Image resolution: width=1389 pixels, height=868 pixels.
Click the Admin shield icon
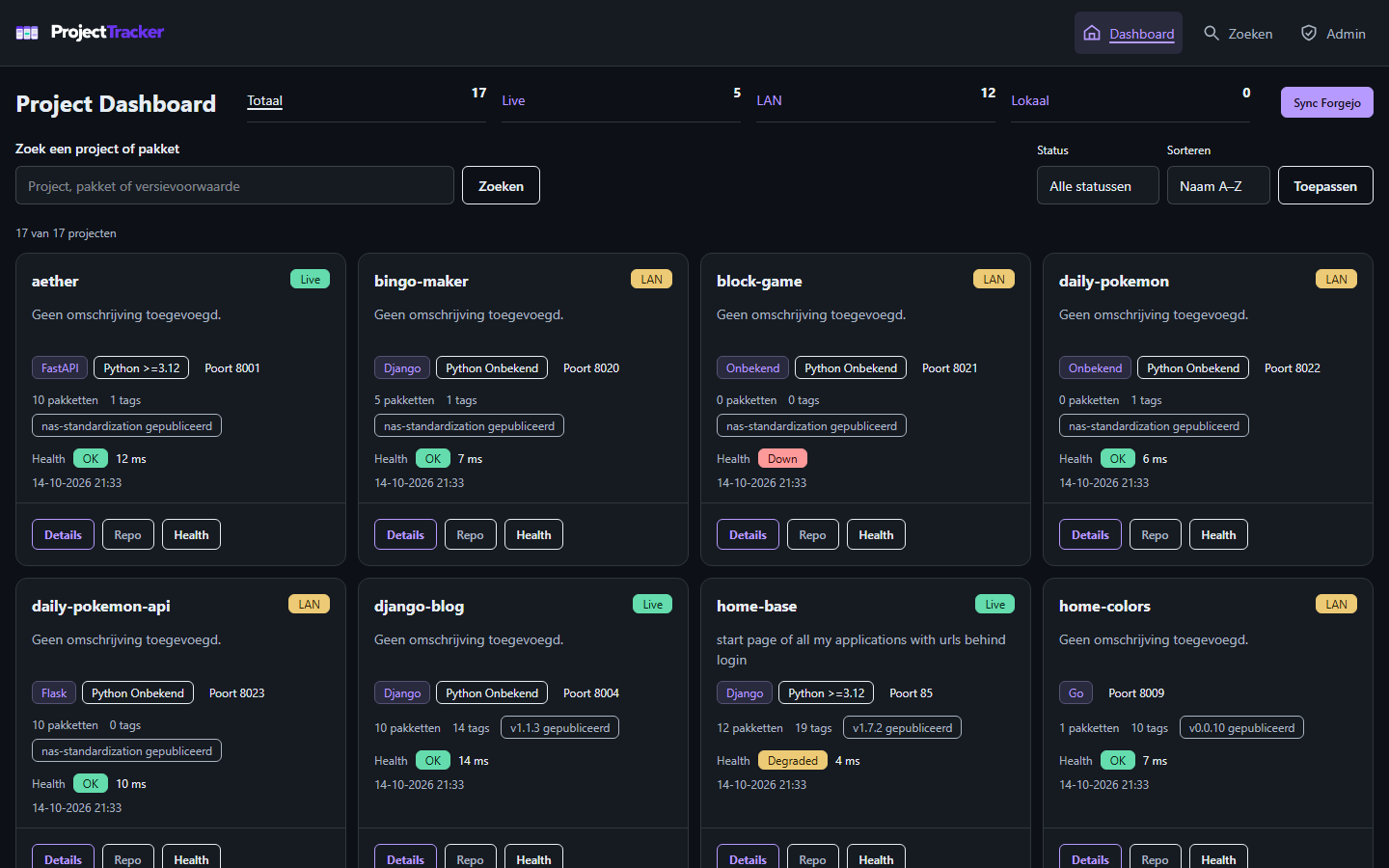point(1309,33)
